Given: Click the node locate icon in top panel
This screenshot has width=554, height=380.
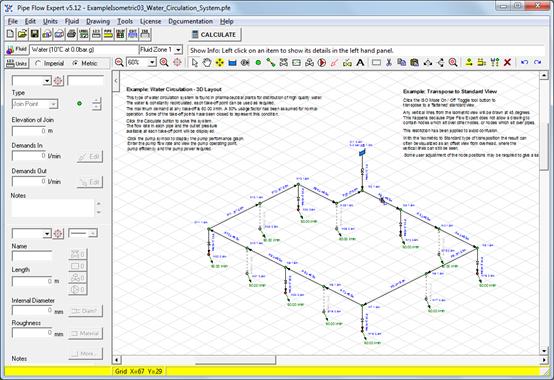Looking at the screenshot, I should (x=58, y=81).
